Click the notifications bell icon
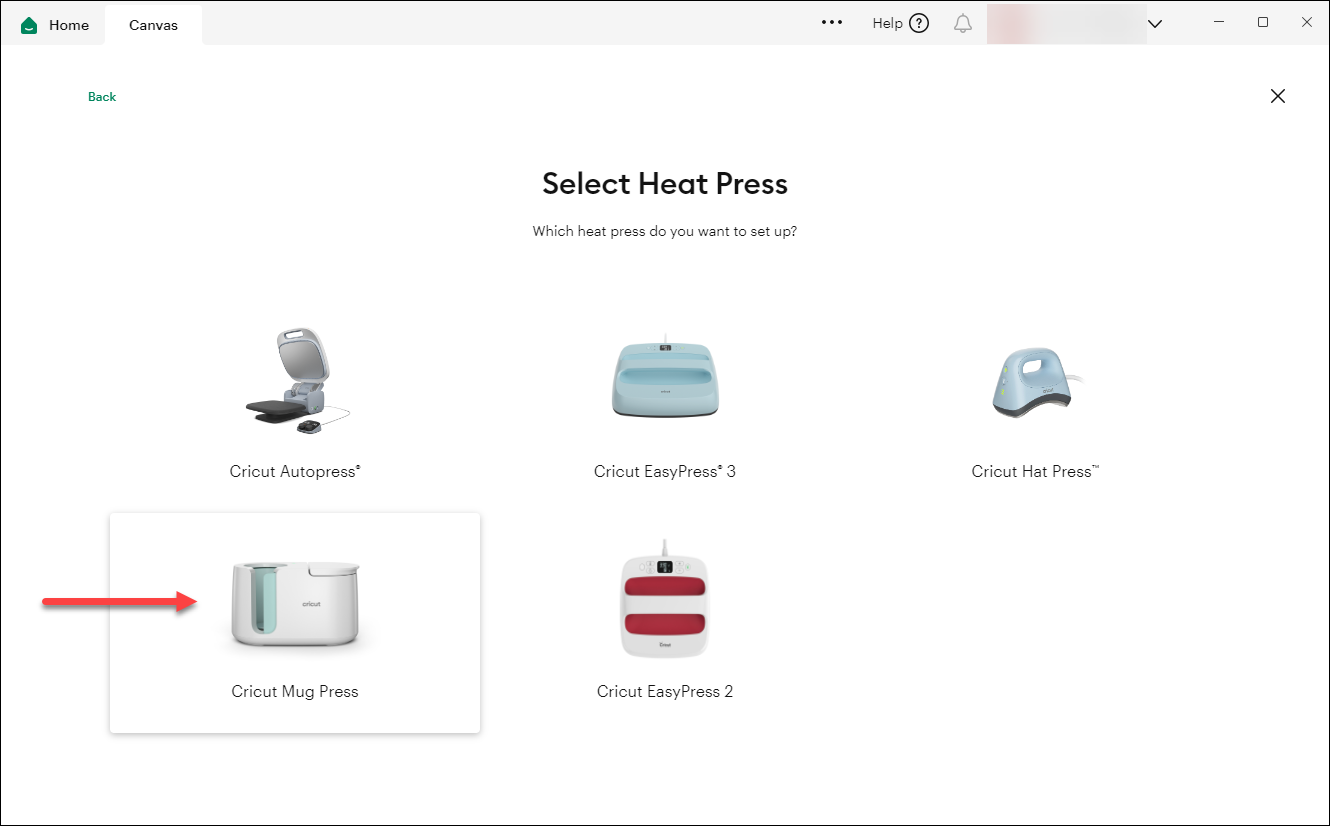 tap(962, 23)
